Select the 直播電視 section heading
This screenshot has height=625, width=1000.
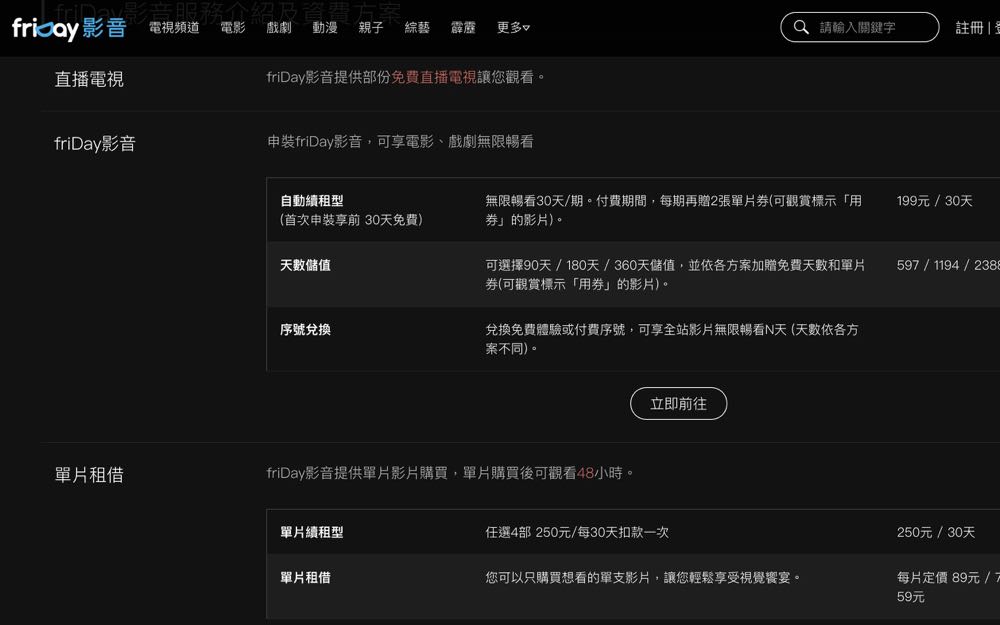coord(89,79)
